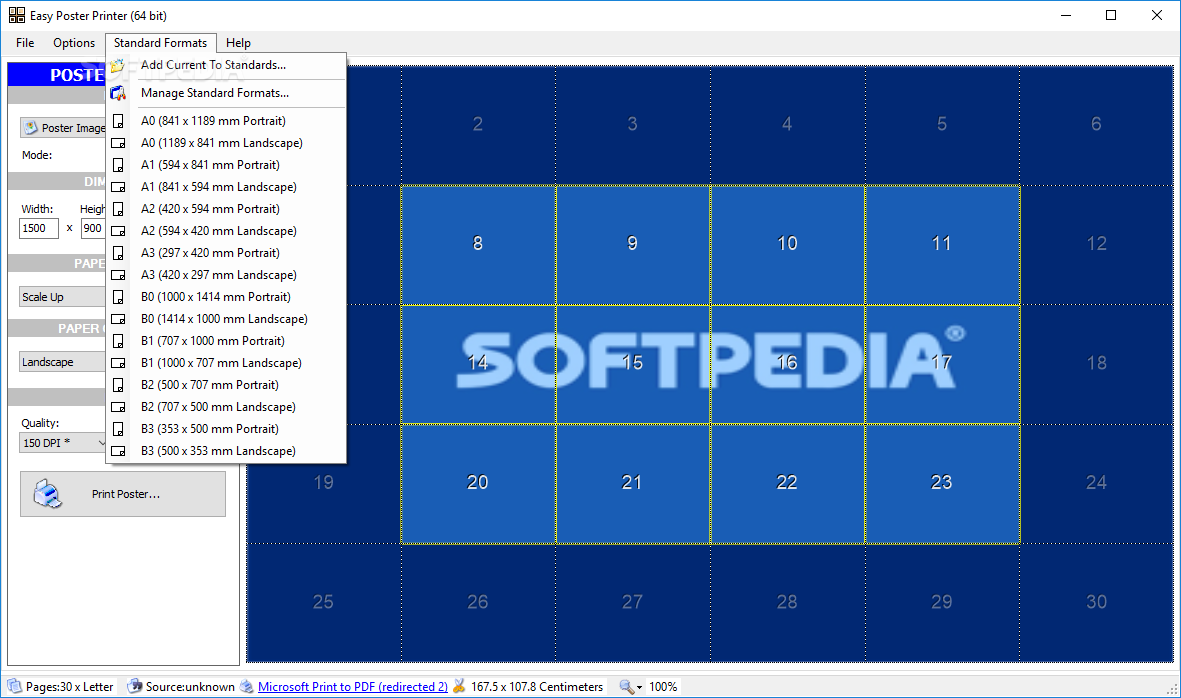
Task: Open the Options menu
Action: 74,43
